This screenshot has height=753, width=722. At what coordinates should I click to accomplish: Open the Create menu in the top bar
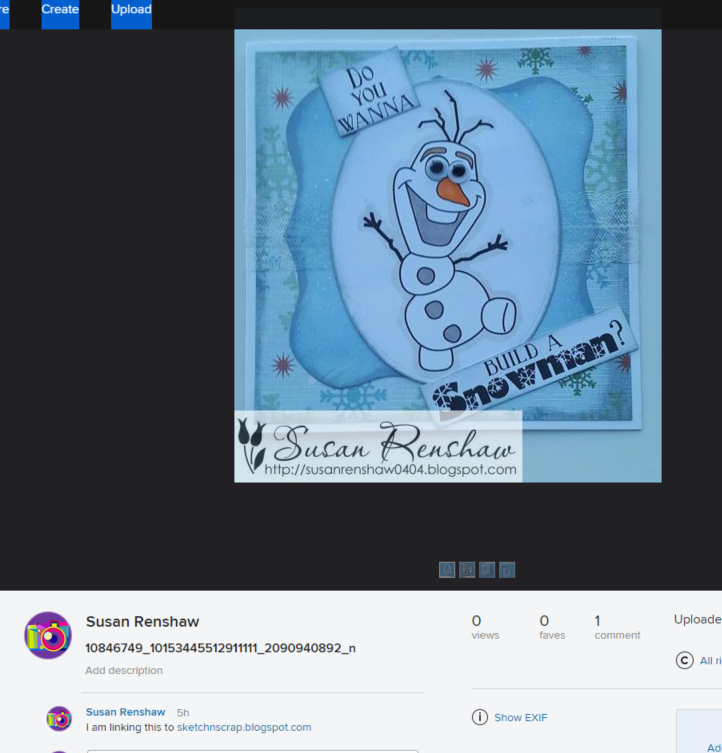60,10
